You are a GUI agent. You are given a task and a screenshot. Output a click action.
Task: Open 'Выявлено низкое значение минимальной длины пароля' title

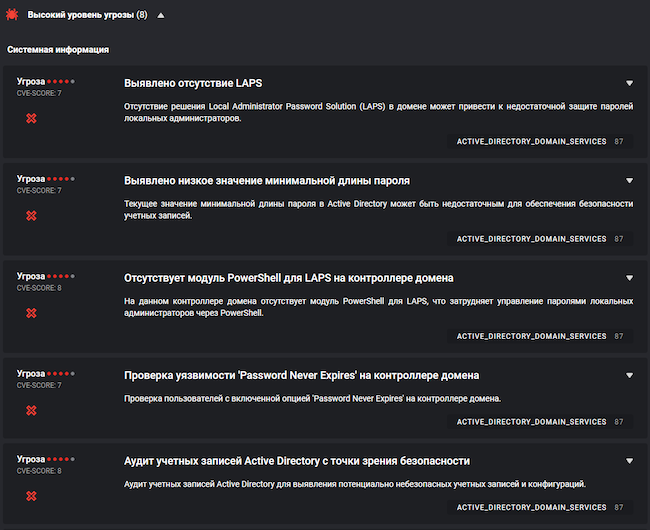(267, 181)
